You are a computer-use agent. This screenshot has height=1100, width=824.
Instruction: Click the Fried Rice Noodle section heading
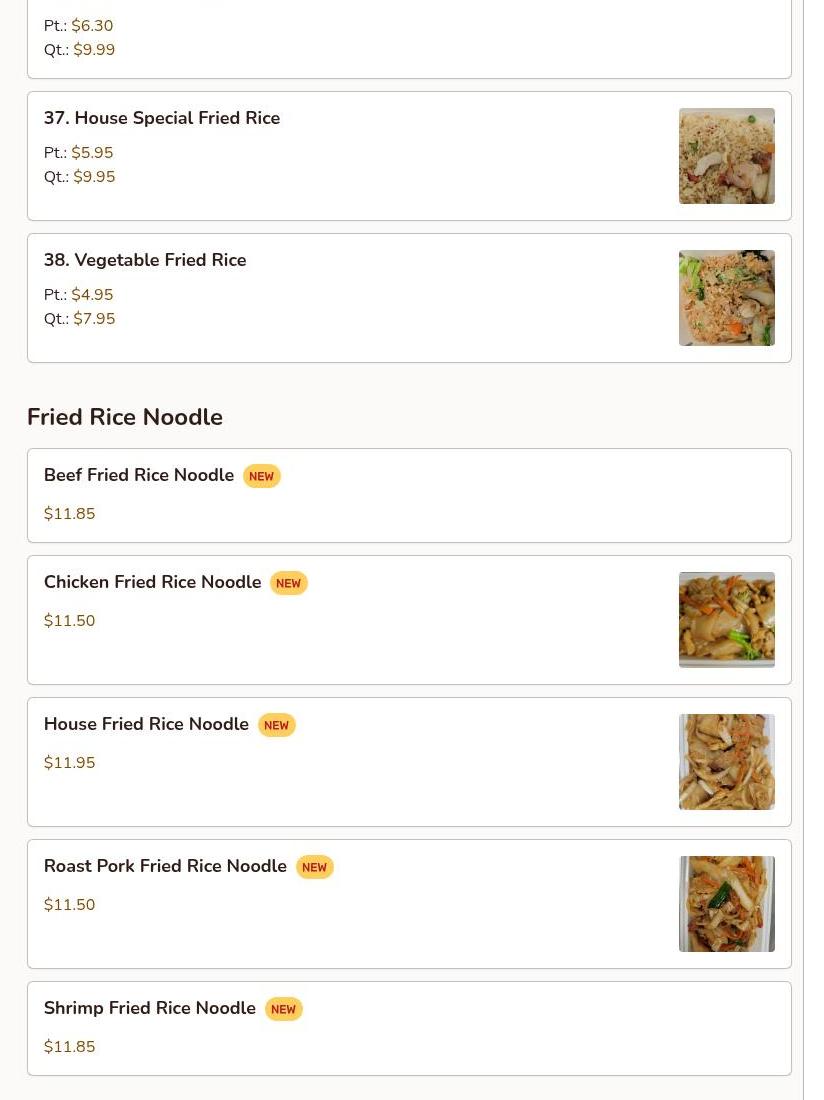click(125, 417)
